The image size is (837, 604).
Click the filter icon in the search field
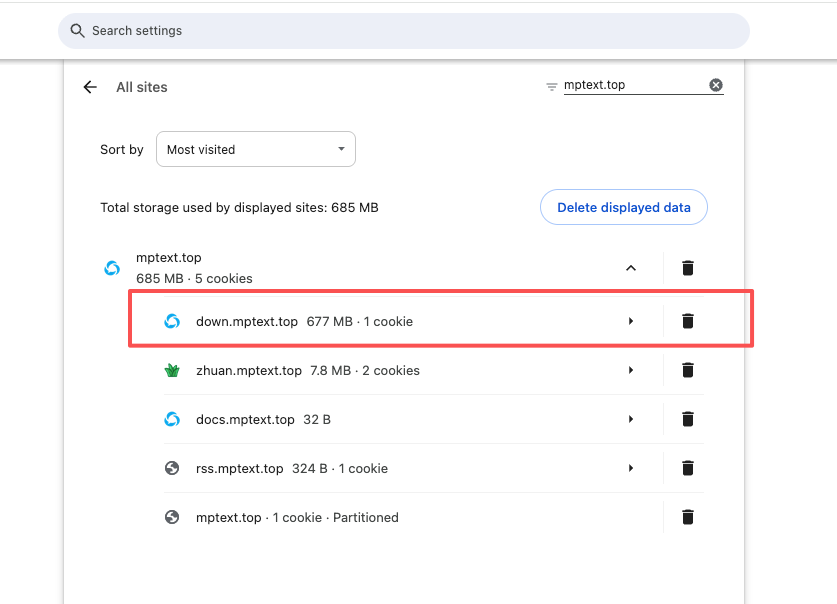tap(551, 86)
